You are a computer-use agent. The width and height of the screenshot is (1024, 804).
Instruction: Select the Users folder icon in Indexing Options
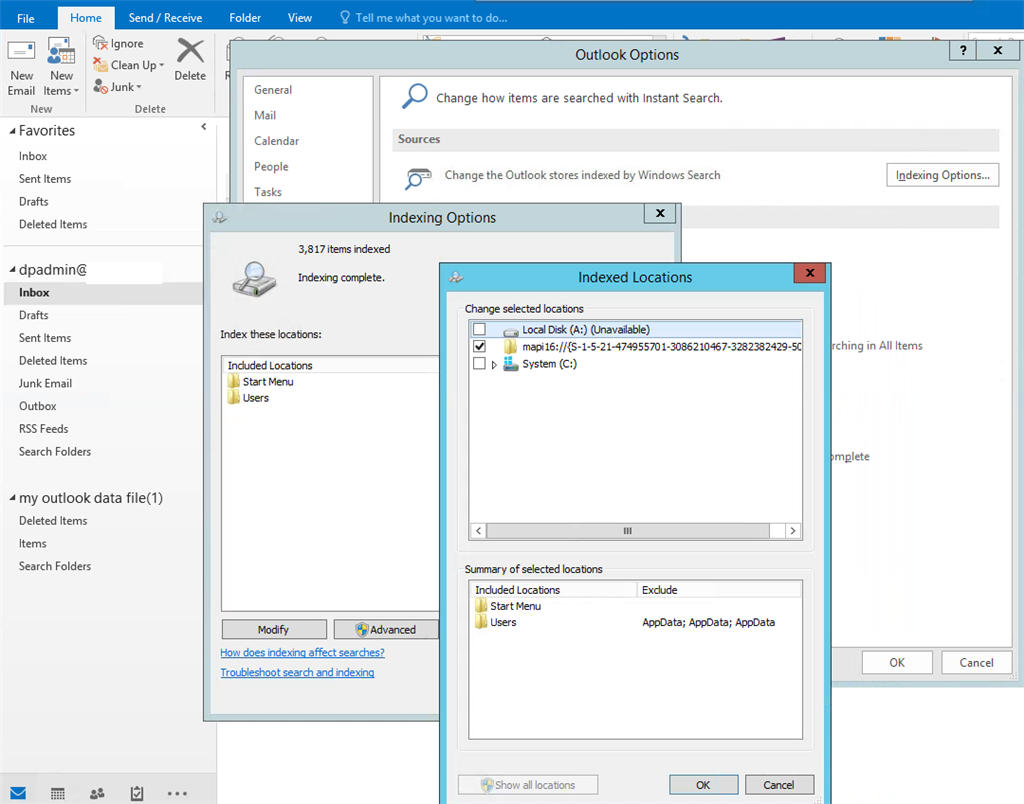tap(234, 398)
